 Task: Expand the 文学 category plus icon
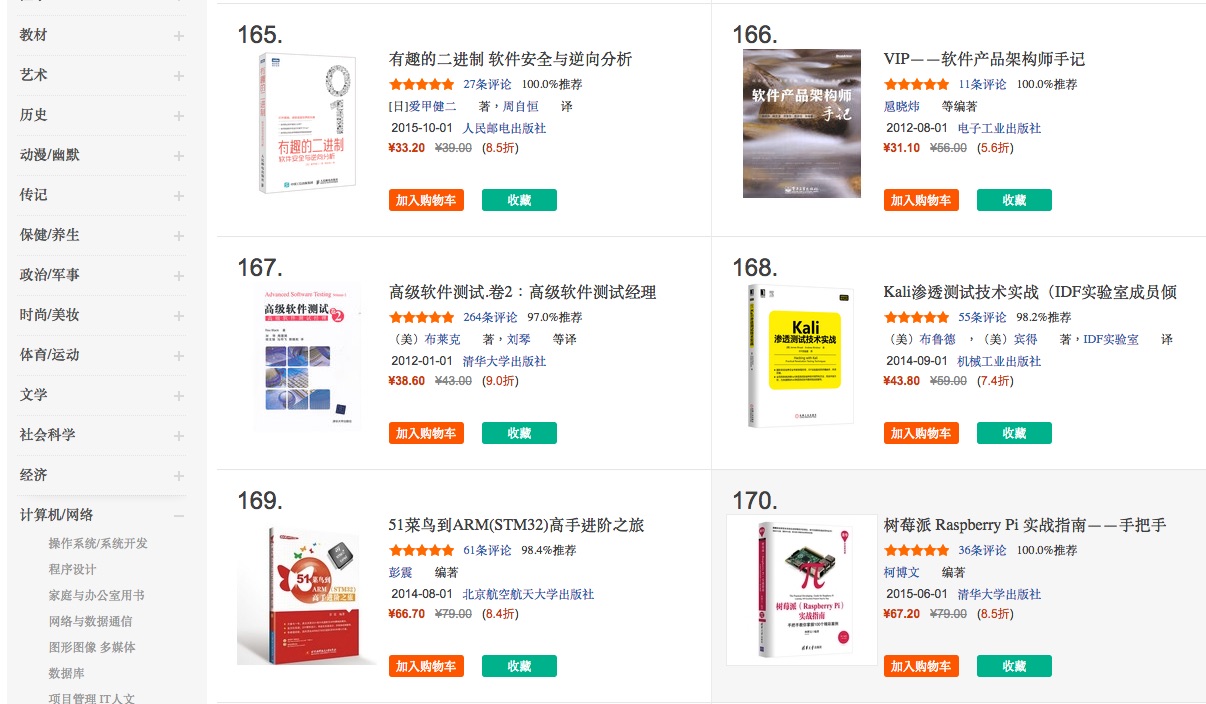coord(179,395)
